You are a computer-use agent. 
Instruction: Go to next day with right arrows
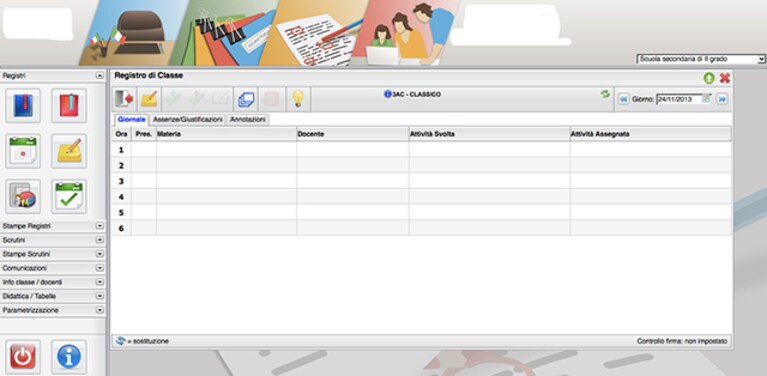coord(722,99)
